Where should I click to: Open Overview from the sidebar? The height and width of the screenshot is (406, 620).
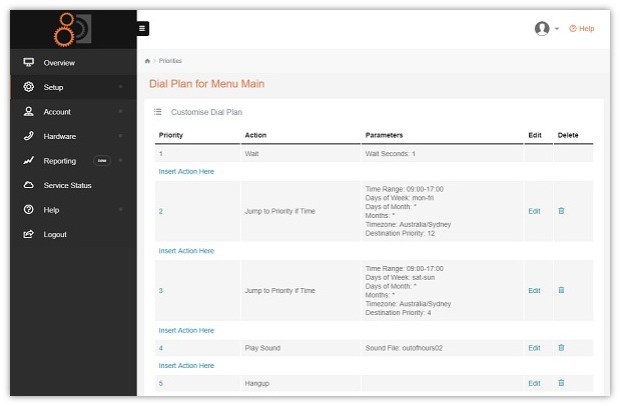coord(59,63)
